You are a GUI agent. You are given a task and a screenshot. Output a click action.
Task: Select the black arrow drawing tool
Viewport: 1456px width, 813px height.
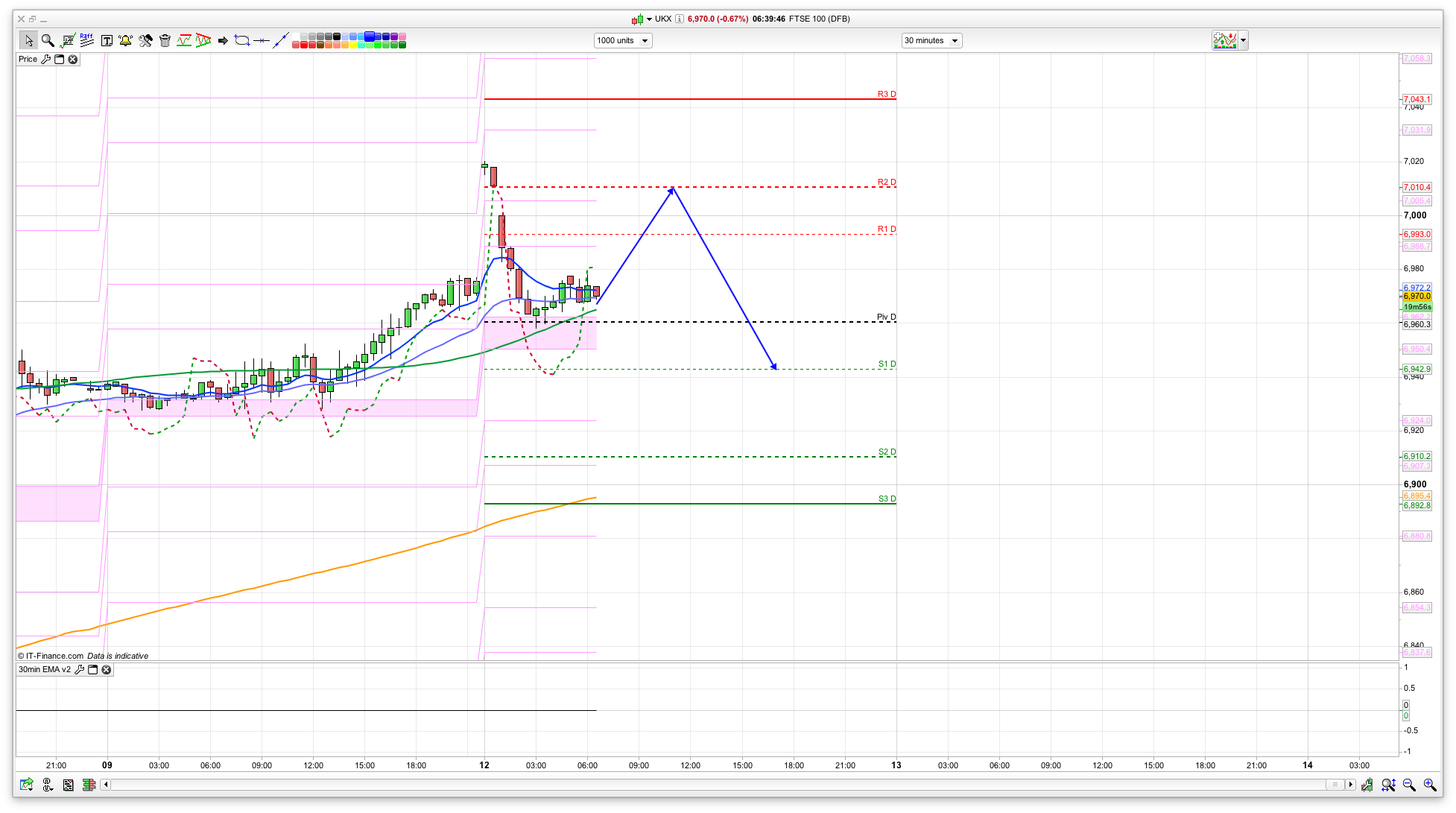tap(223, 40)
